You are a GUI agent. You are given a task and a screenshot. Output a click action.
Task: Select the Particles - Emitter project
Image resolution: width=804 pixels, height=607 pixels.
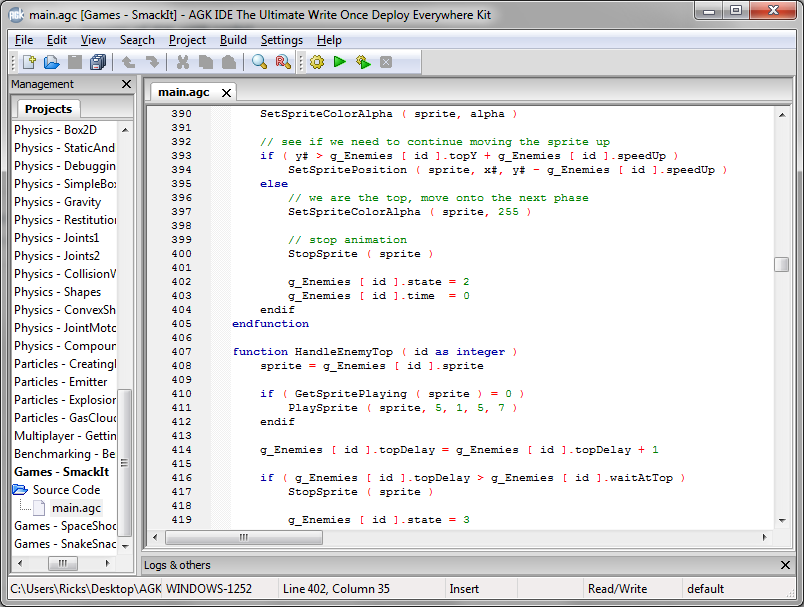click(x=61, y=382)
